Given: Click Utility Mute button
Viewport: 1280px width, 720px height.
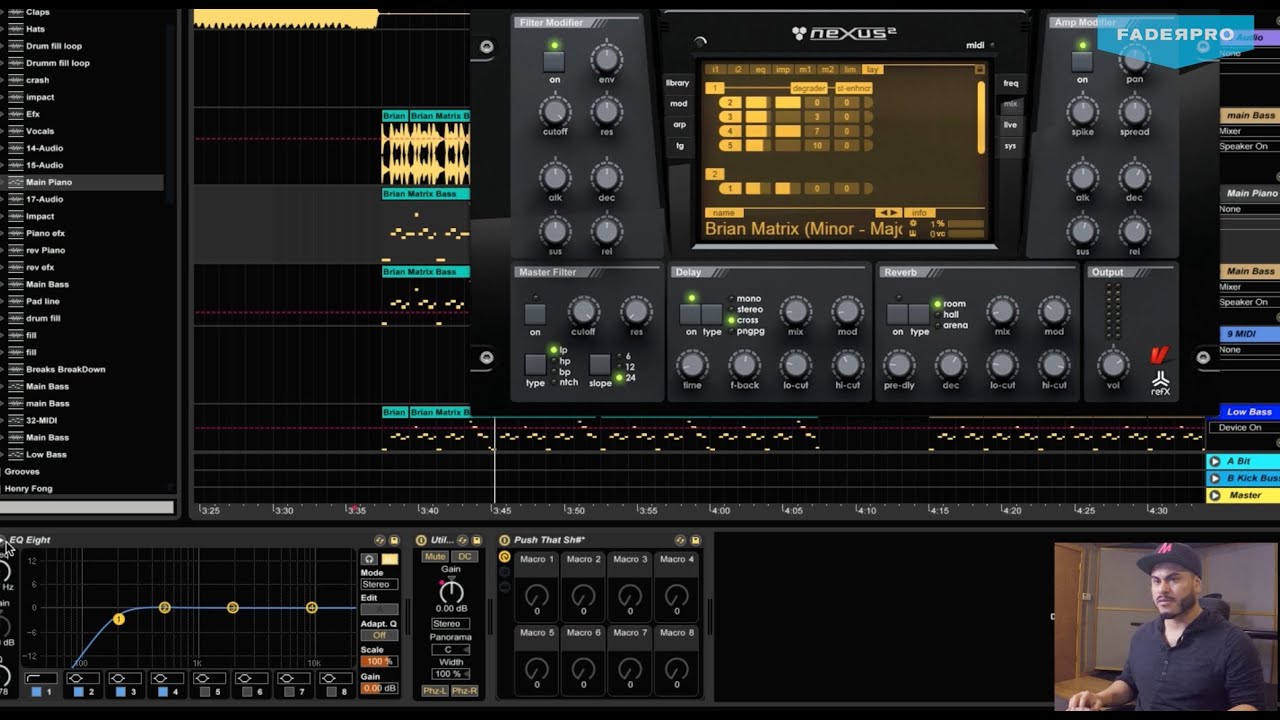Looking at the screenshot, I should (435, 557).
